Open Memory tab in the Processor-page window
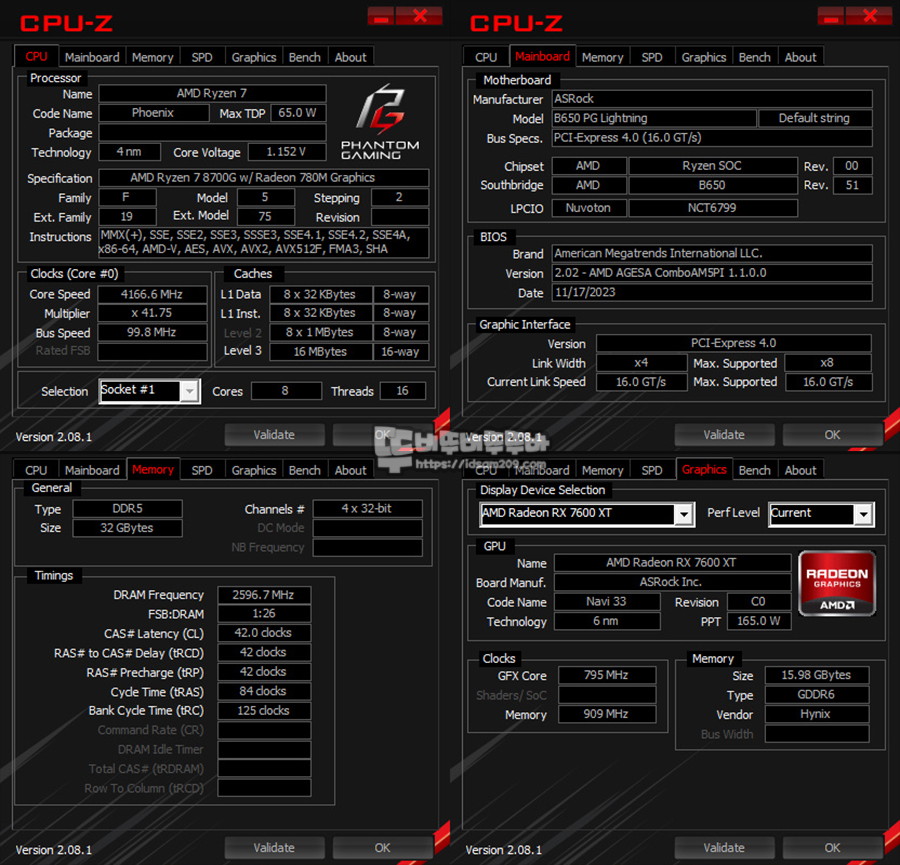Image resolution: width=900 pixels, height=865 pixels. [x=152, y=57]
